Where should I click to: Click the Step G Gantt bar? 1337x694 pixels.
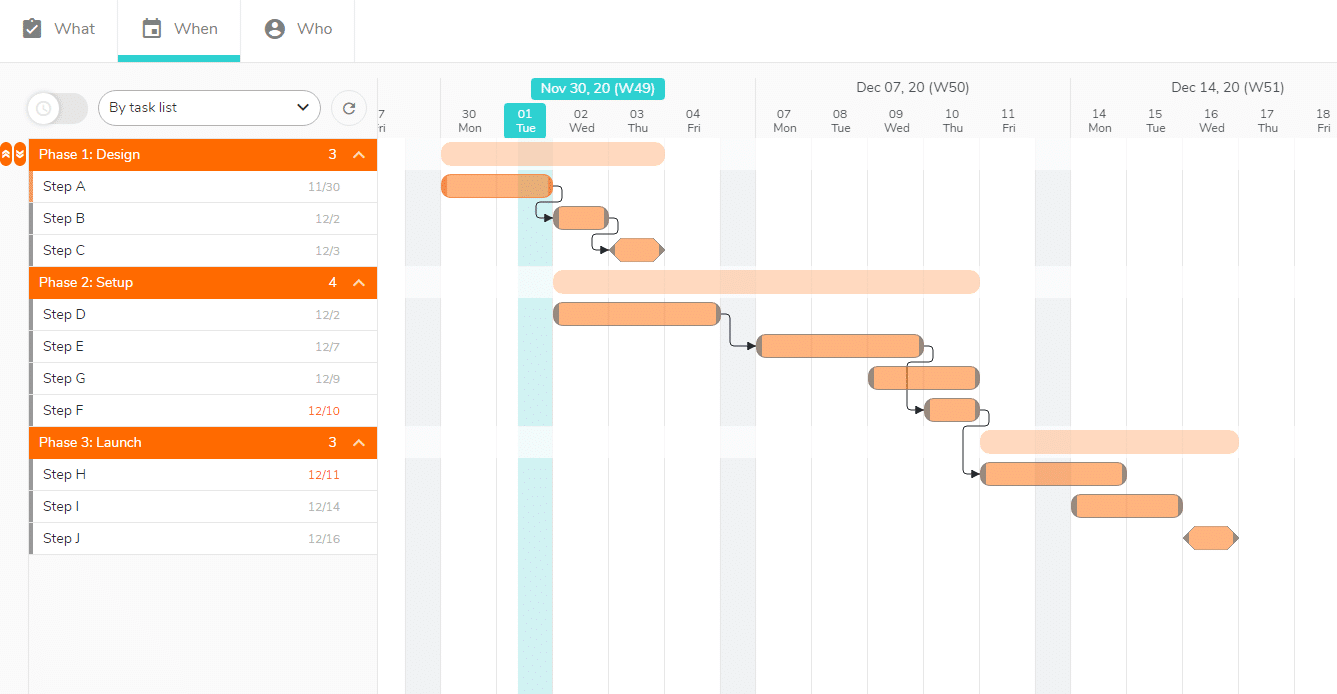[924, 378]
